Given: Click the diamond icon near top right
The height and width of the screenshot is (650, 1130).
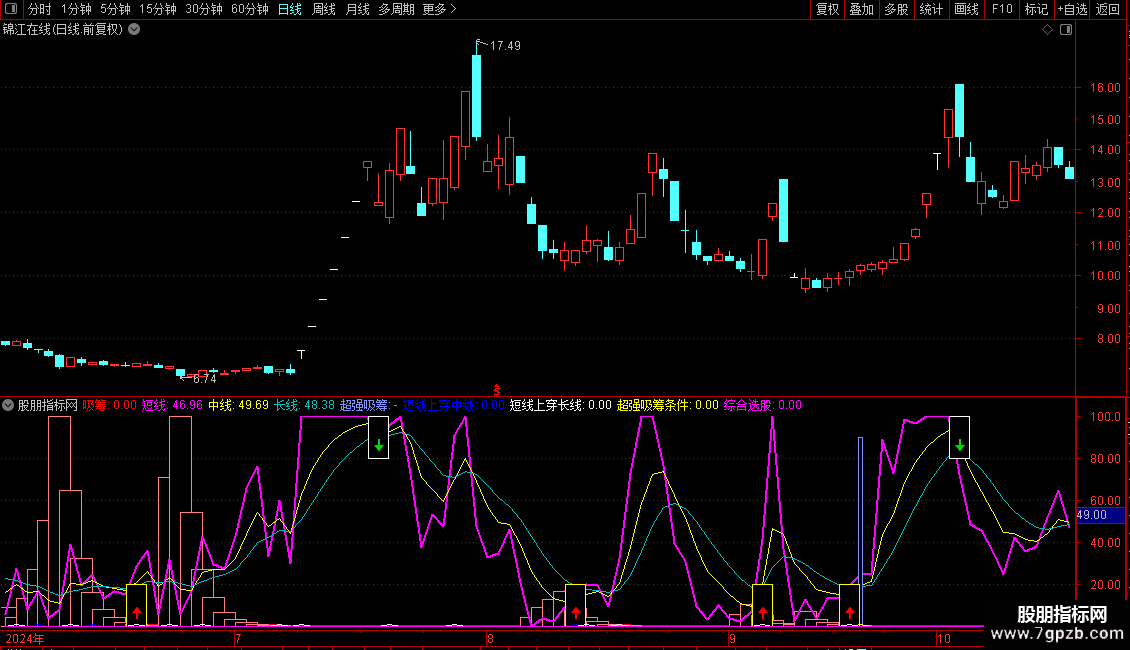Looking at the screenshot, I should click(1047, 30).
